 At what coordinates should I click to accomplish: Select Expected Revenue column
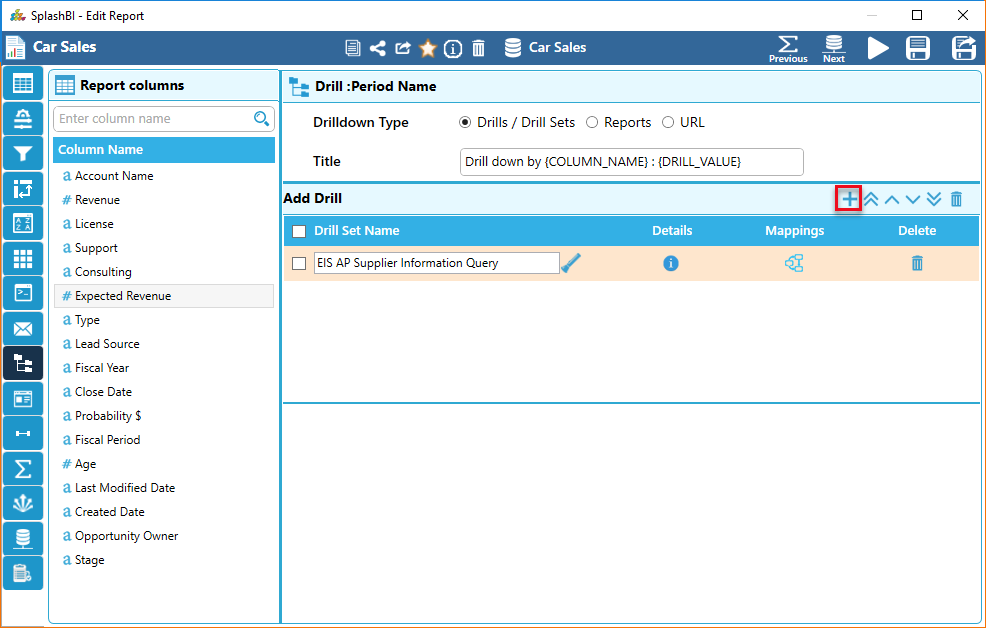point(164,296)
